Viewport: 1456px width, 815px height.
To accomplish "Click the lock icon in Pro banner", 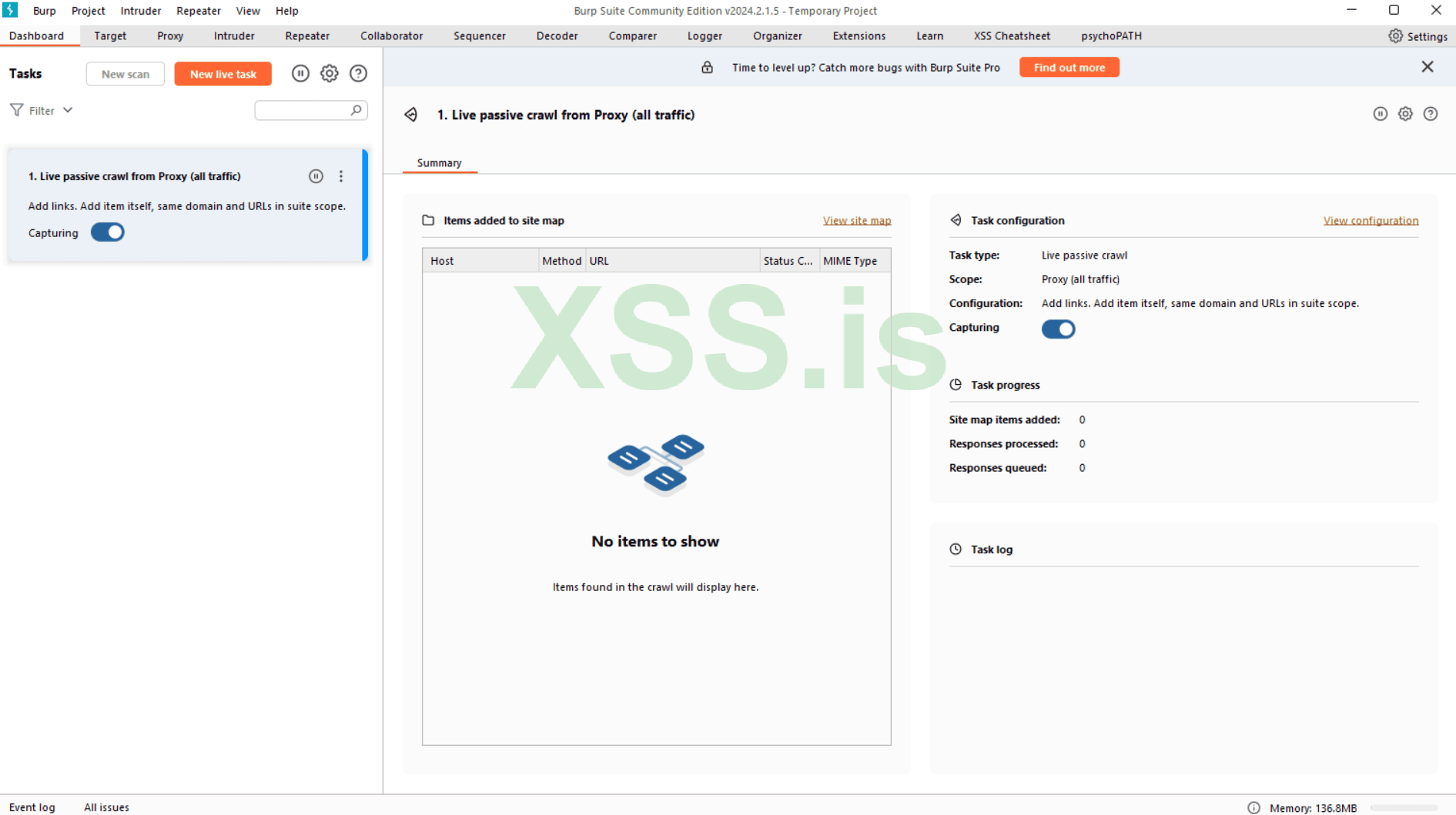I will pos(707,68).
